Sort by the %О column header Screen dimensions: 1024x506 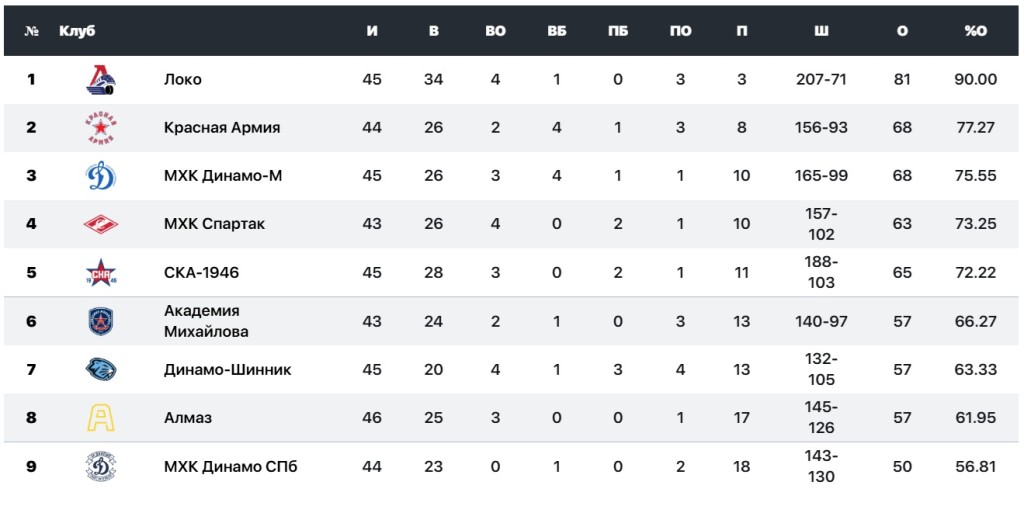click(x=975, y=31)
